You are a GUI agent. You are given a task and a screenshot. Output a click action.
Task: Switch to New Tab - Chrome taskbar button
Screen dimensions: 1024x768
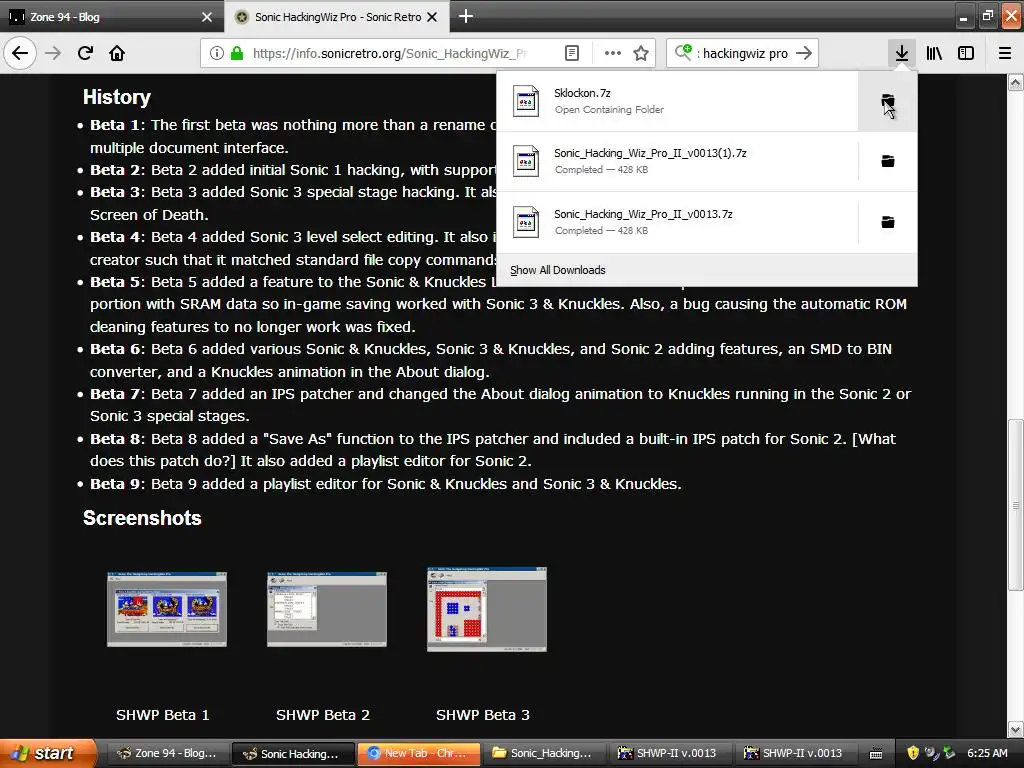pos(418,753)
